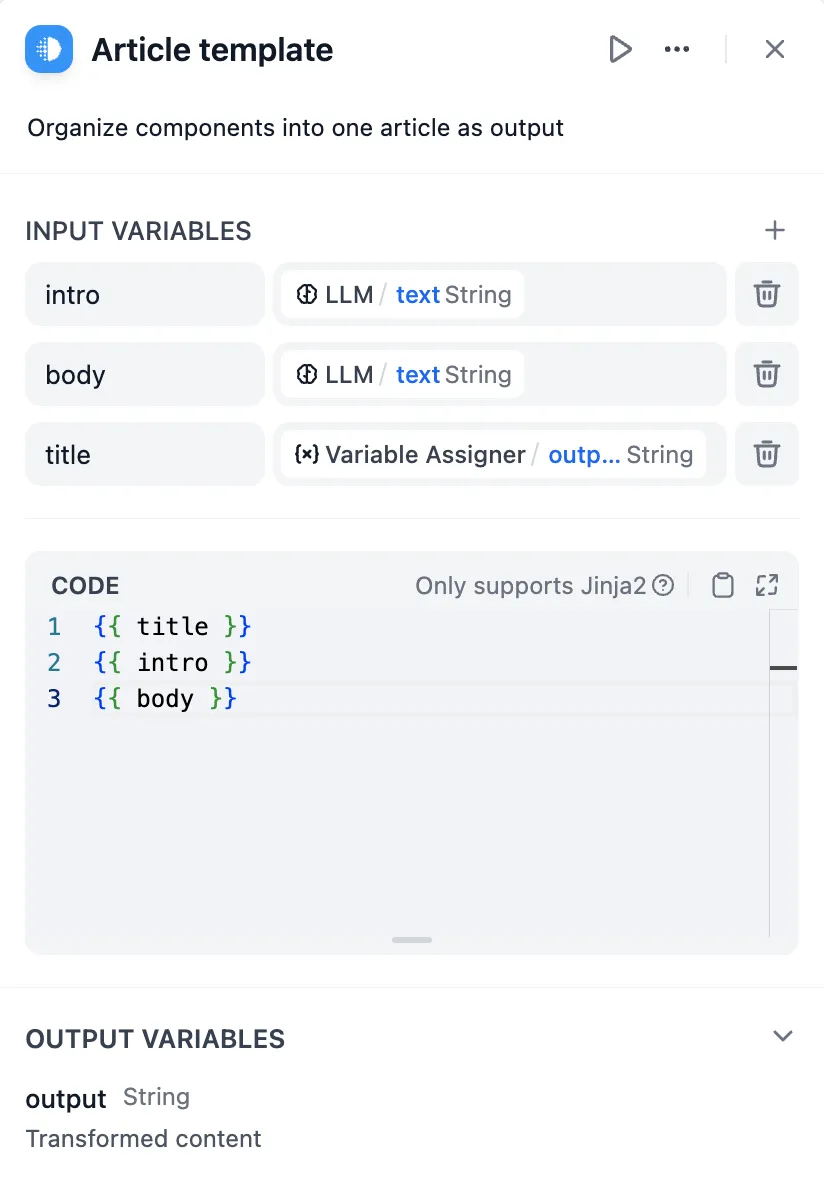Edit the intro variable name field
The image size is (824, 1194).
tap(144, 295)
